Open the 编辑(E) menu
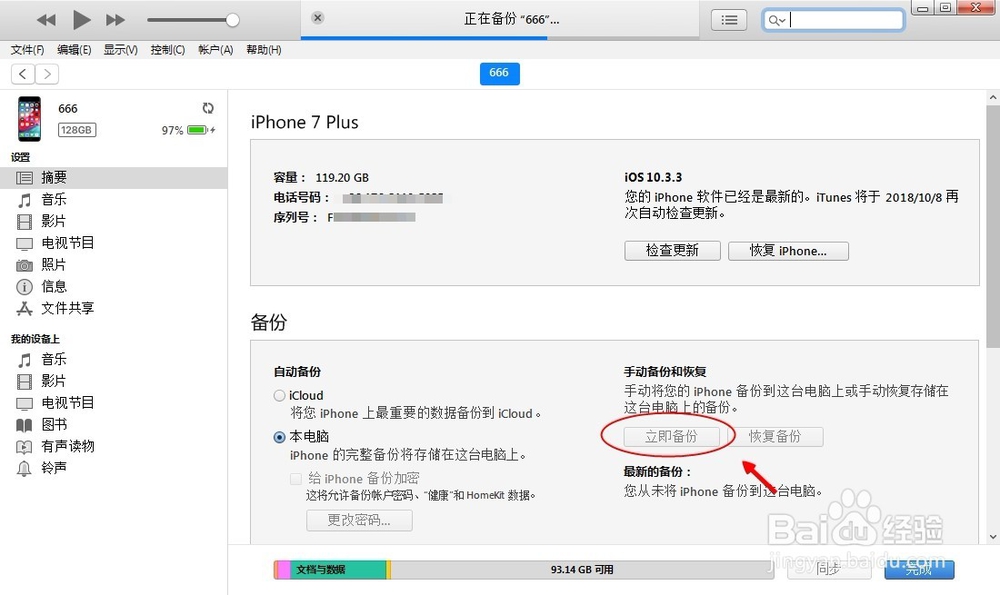This screenshot has width=1000, height=595. 74,50
